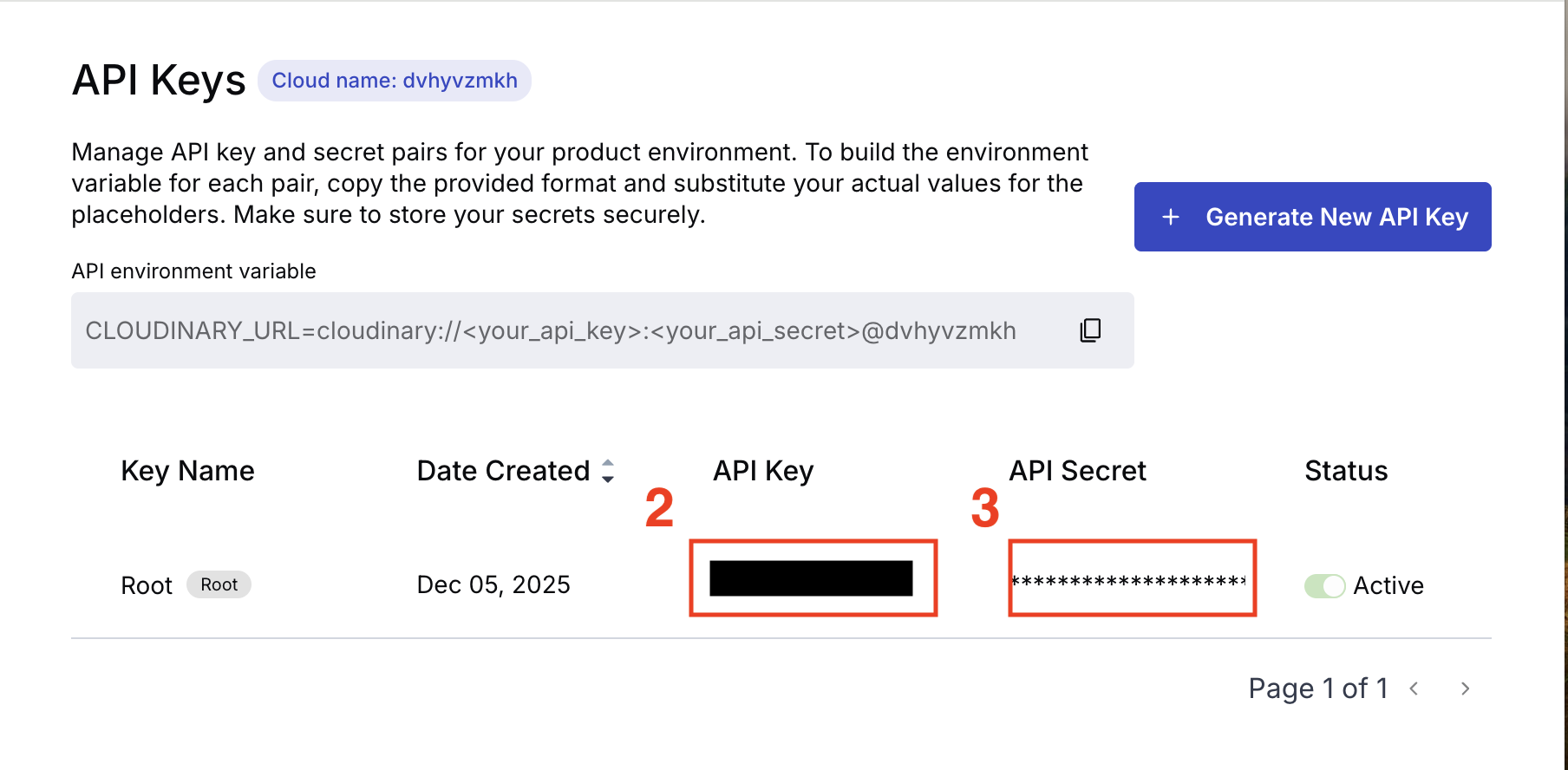Click the API Key column header

click(x=763, y=471)
